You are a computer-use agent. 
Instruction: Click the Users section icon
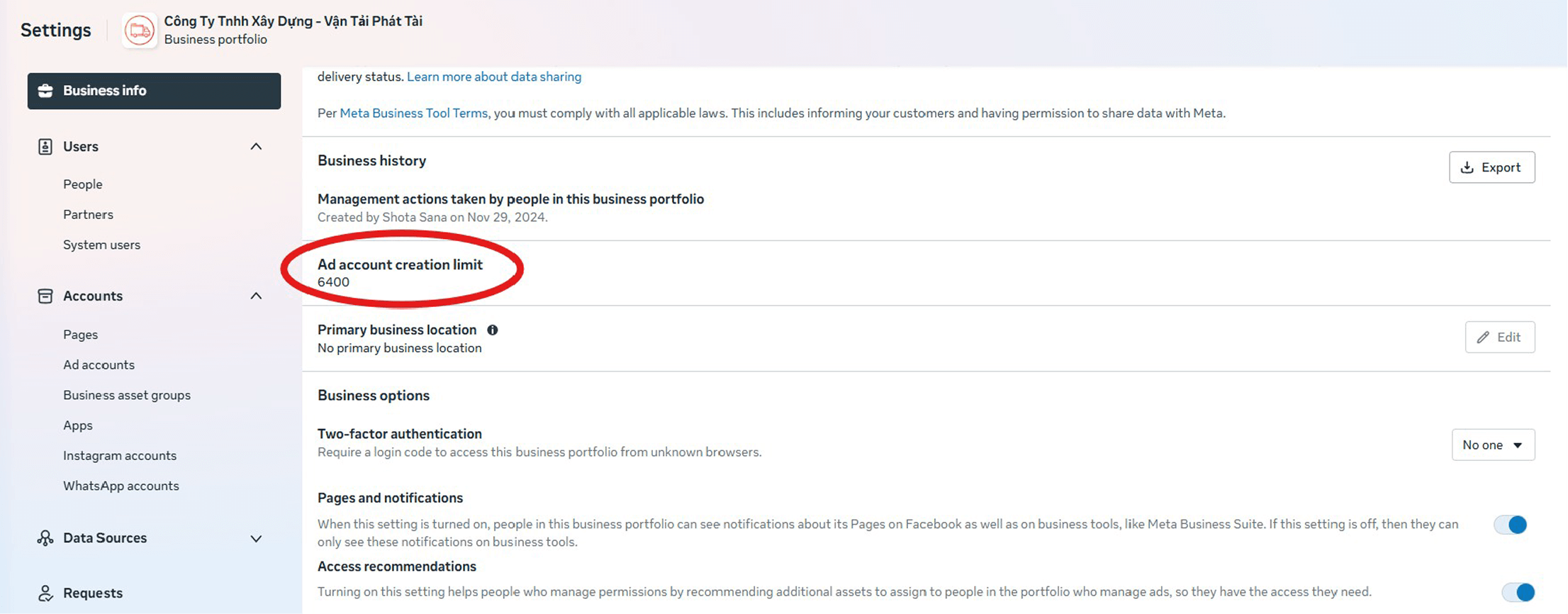[x=45, y=147]
